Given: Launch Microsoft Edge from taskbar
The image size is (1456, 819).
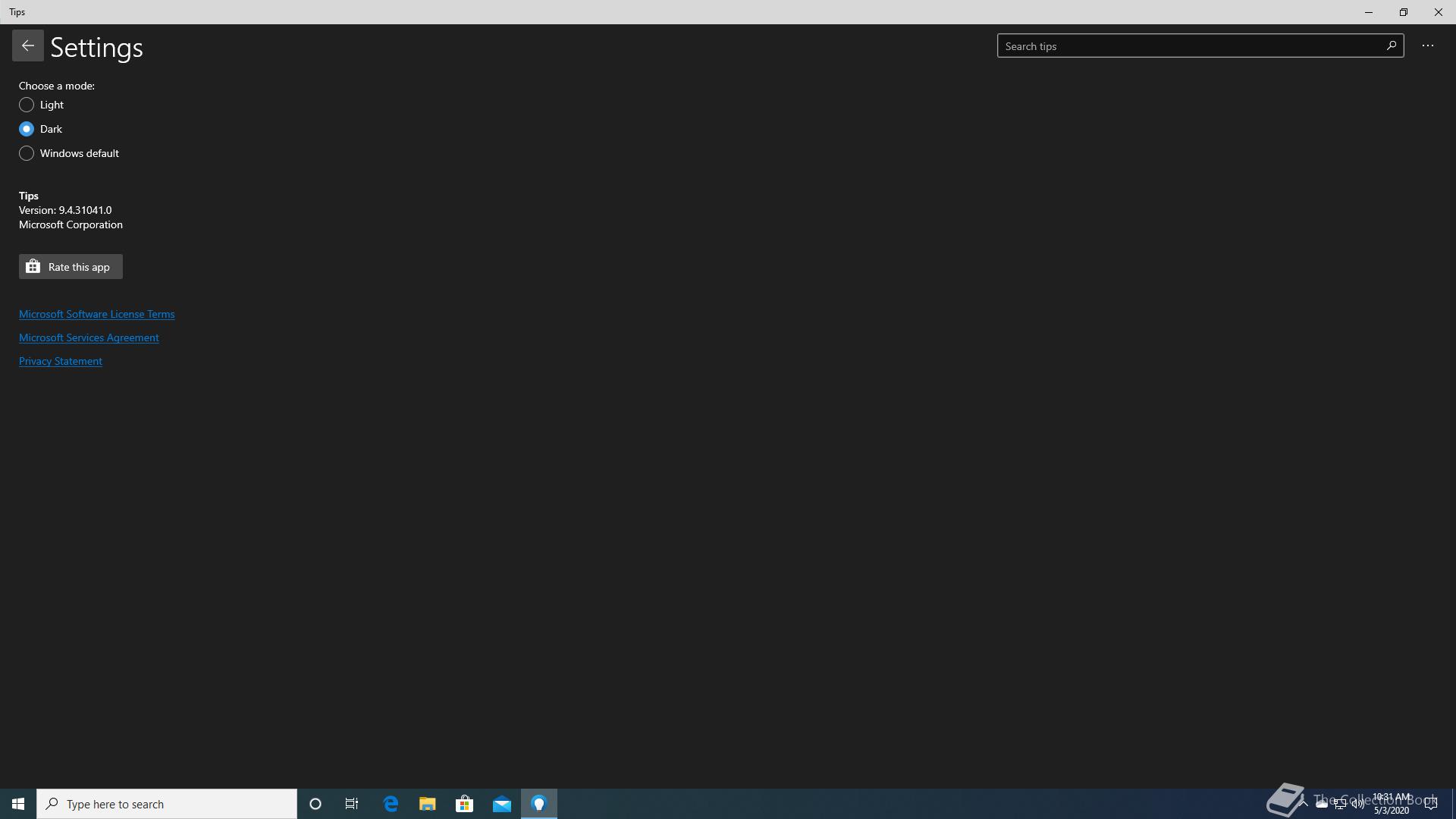Looking at the screenshot, I should 391,804.
